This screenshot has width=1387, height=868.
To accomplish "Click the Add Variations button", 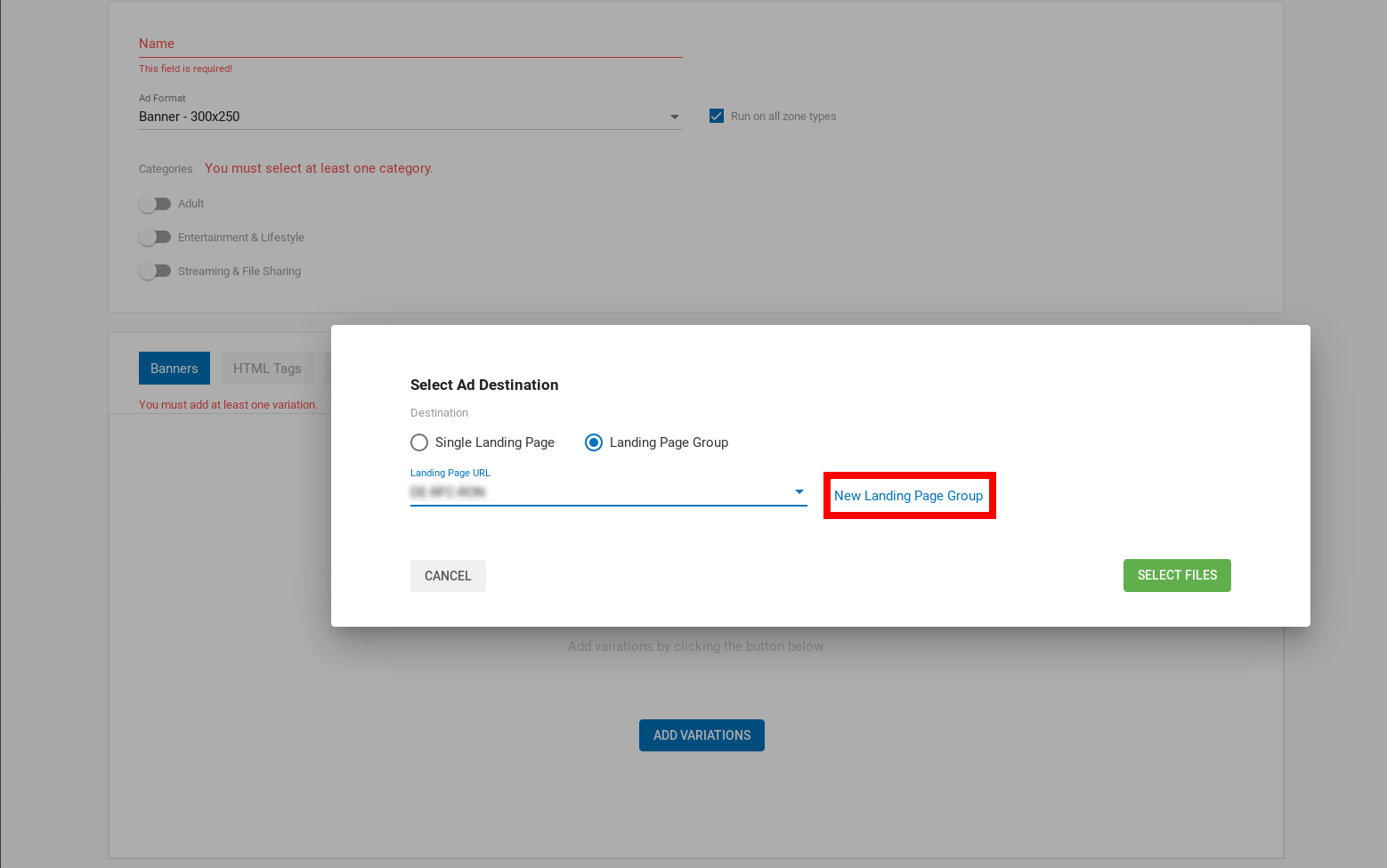I will pyautogui.click(x=702, y=735).
